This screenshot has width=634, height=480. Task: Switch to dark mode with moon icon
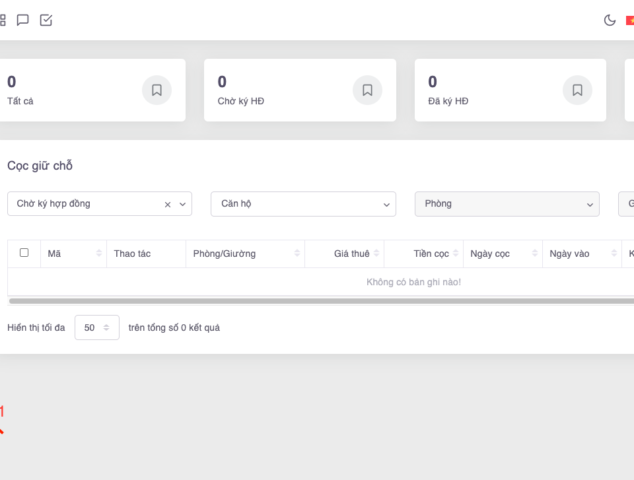610,20
